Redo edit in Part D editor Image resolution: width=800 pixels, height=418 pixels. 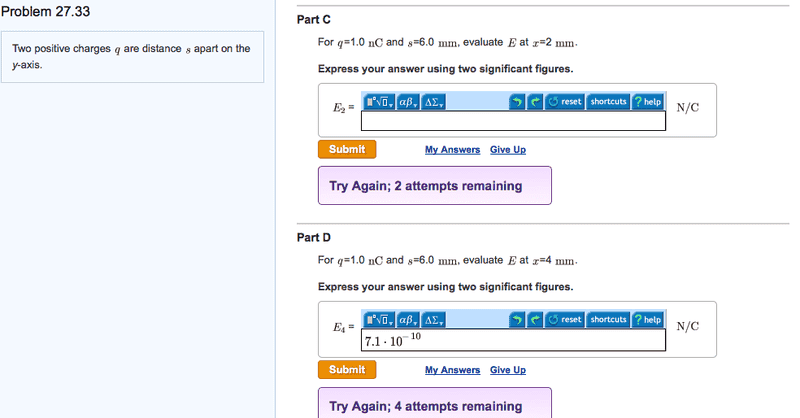tap(535, 320)
